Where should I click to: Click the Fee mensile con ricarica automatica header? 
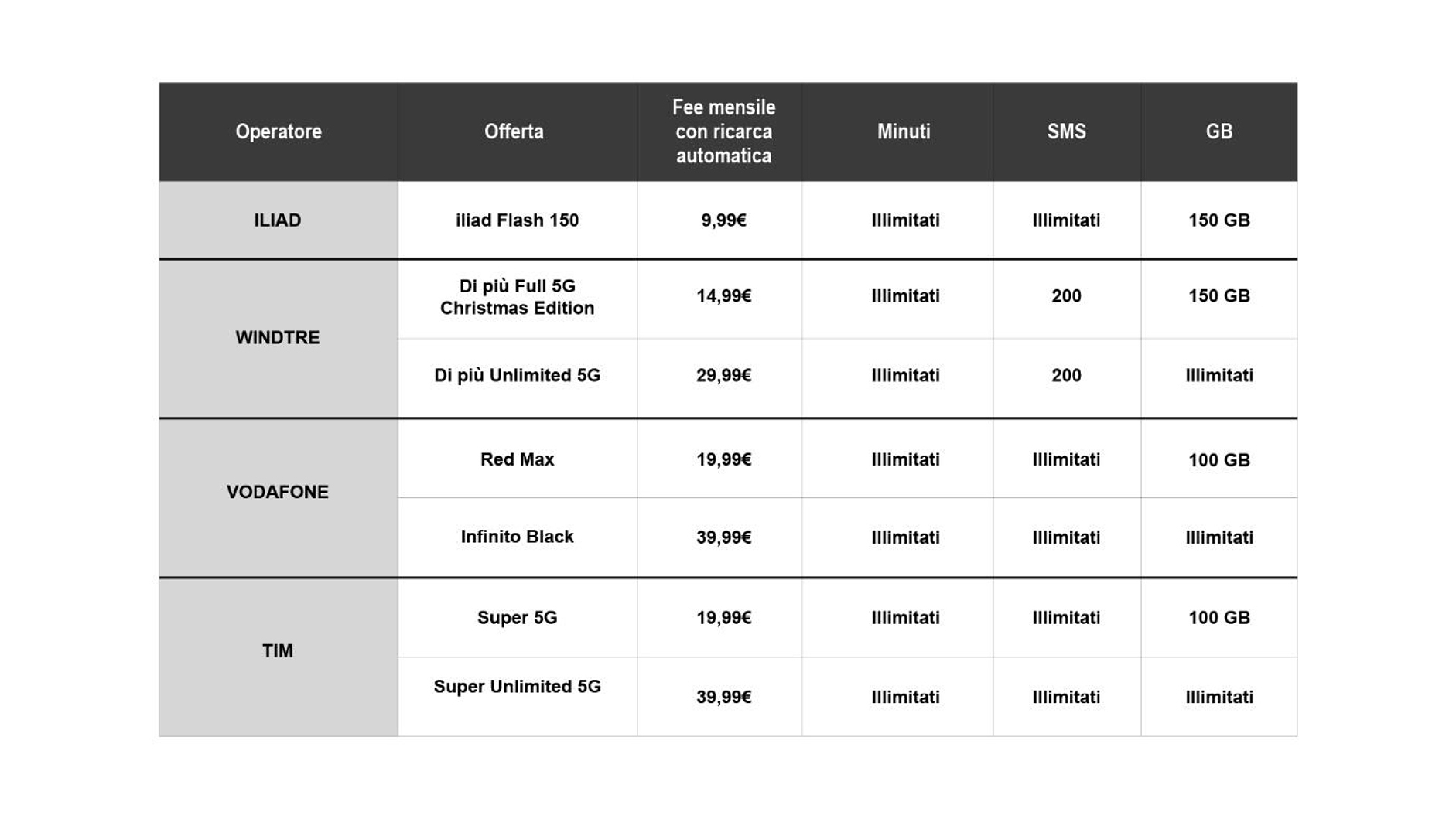pos(723,131)
